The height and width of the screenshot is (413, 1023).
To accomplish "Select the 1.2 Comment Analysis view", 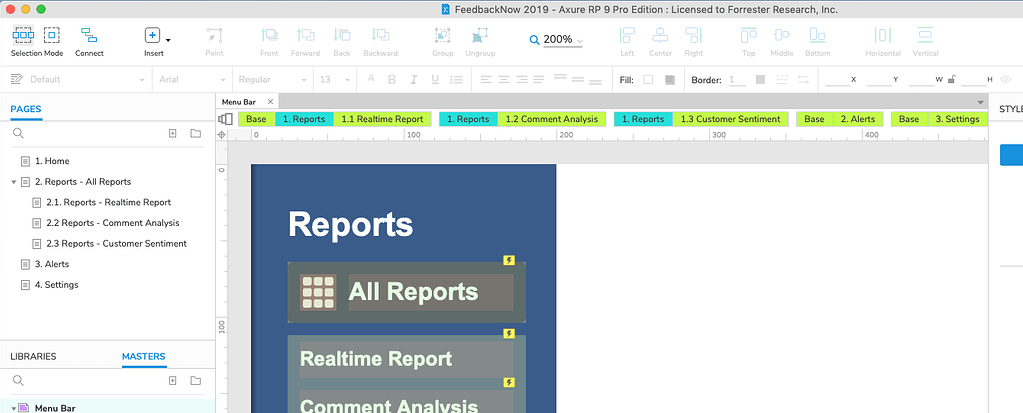I will (x=552, y=119).
